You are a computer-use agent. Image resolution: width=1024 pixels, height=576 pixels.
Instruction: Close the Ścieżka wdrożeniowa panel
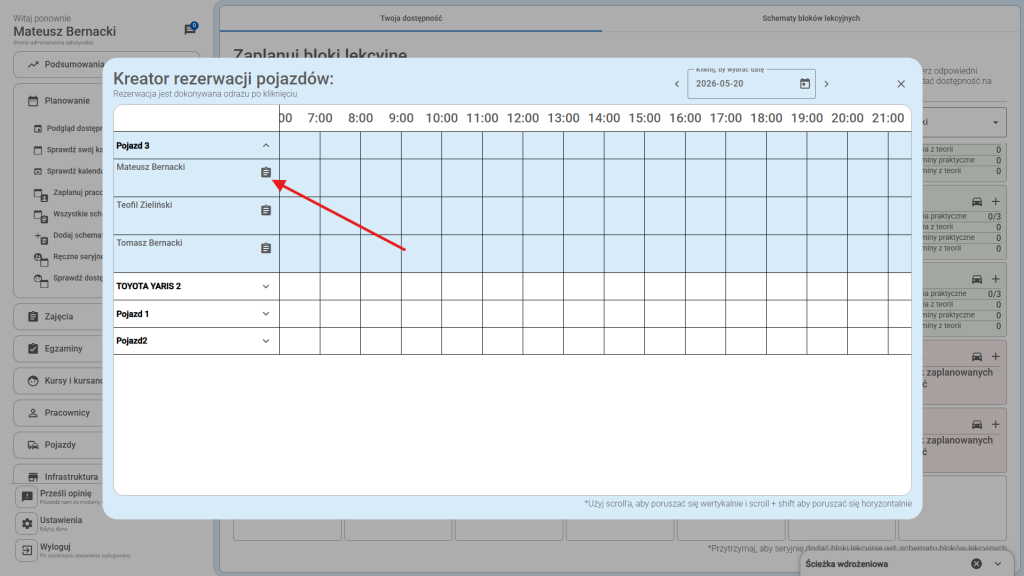[x=977, y=563]
